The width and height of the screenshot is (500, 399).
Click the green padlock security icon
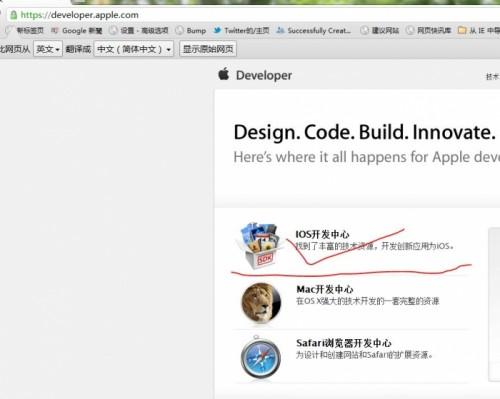point(13,15)
